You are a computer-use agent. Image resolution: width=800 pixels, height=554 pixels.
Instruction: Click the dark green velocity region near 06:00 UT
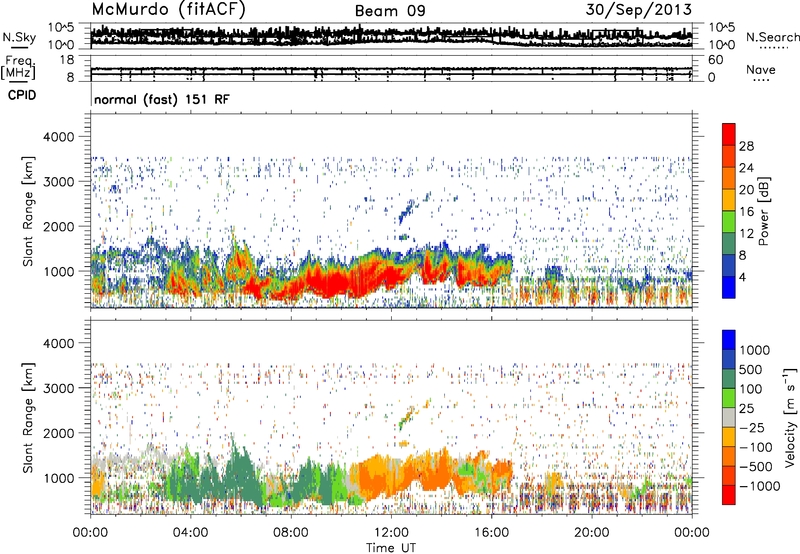[237, 474]
